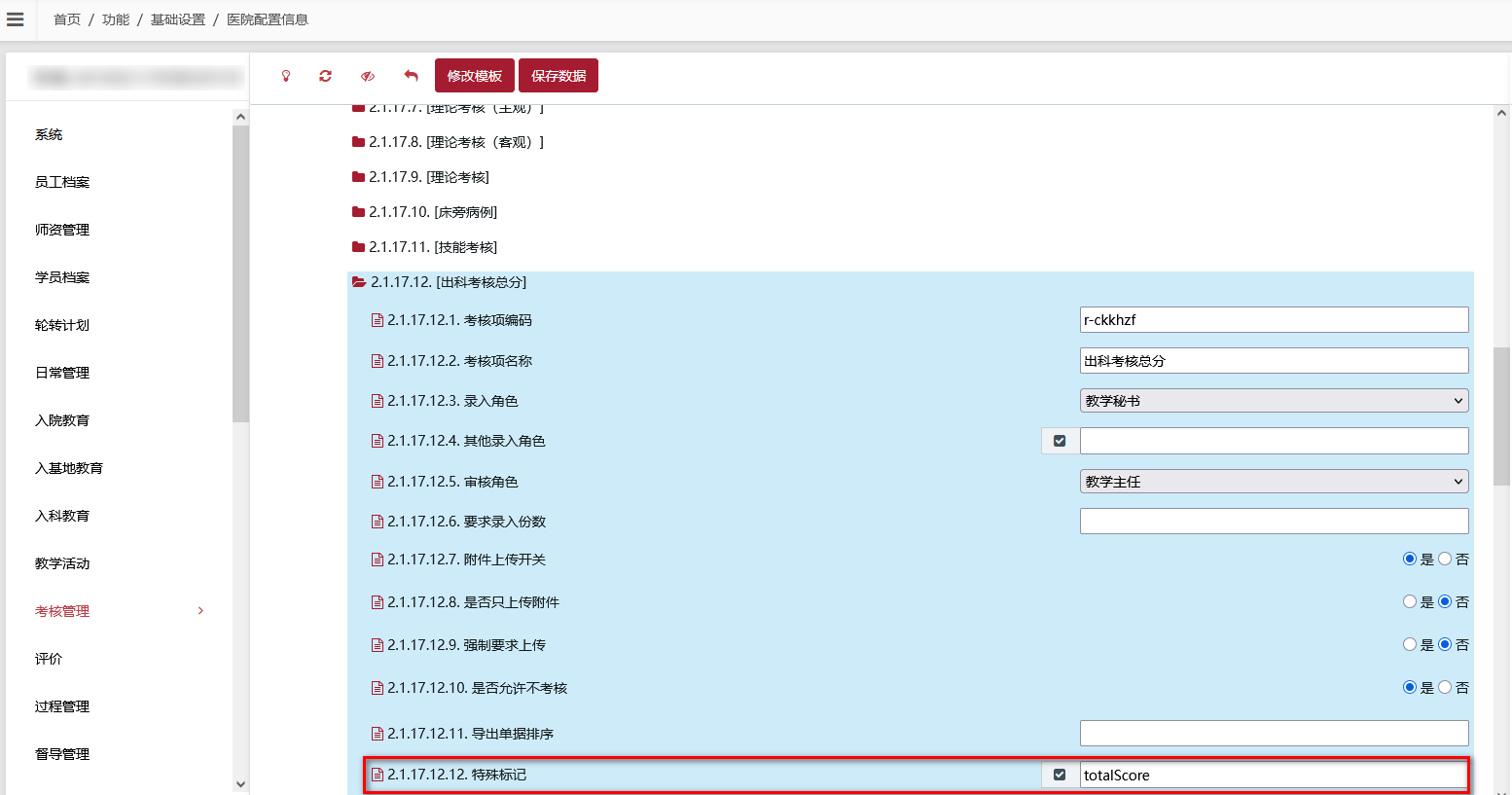Click document icon for 强制要求上传
The width and height of the screenshot is (1512, 795).
click(x=378, y=645)
